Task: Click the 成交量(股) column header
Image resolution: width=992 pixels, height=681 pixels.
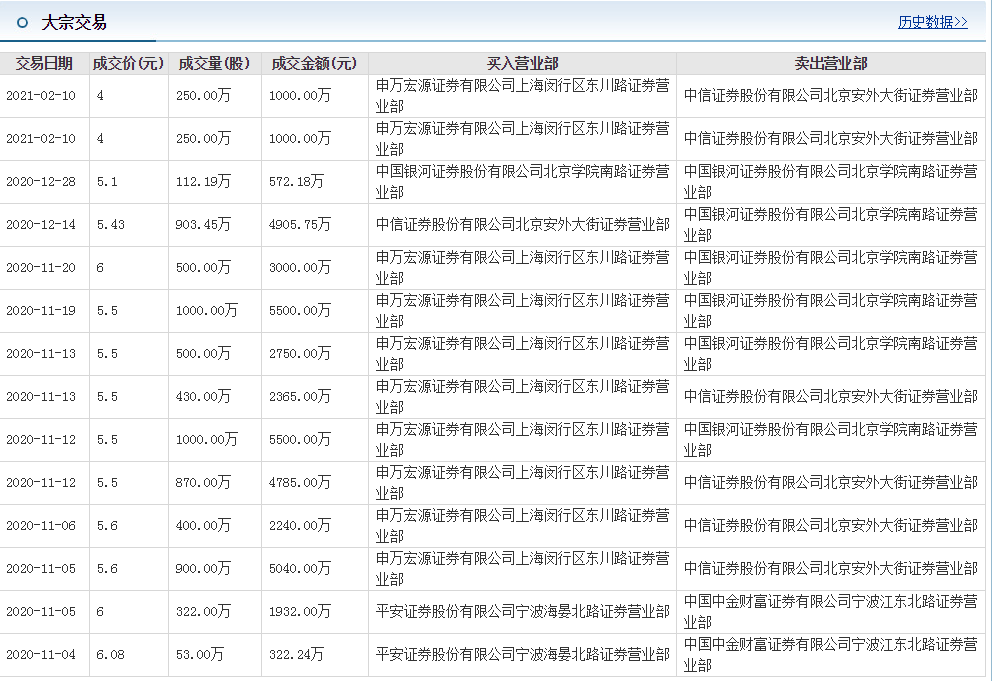Action: click(214, 63)
